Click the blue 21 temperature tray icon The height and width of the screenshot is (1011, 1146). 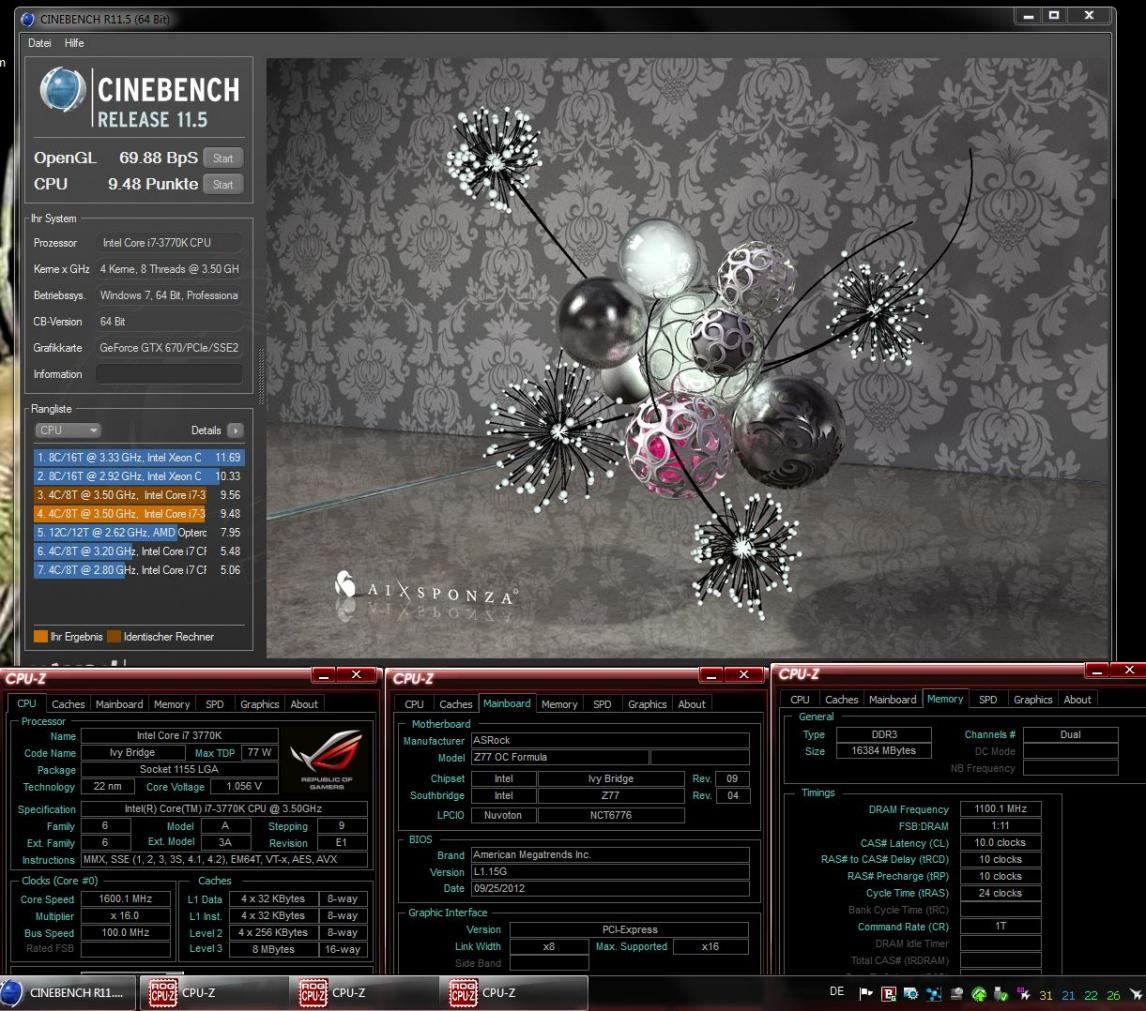pyautogui.click(x=1069, y=995)
